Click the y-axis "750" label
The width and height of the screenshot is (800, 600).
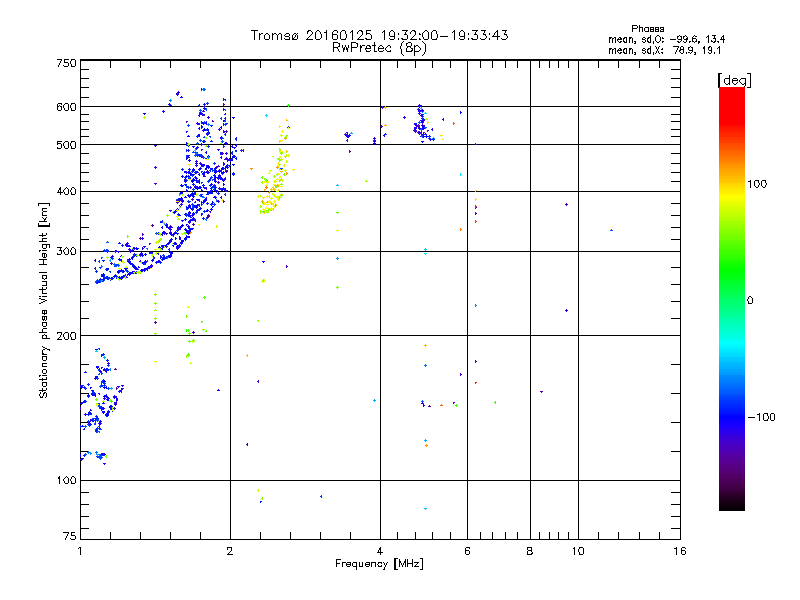pyautogui.click(x=66, y=63)
